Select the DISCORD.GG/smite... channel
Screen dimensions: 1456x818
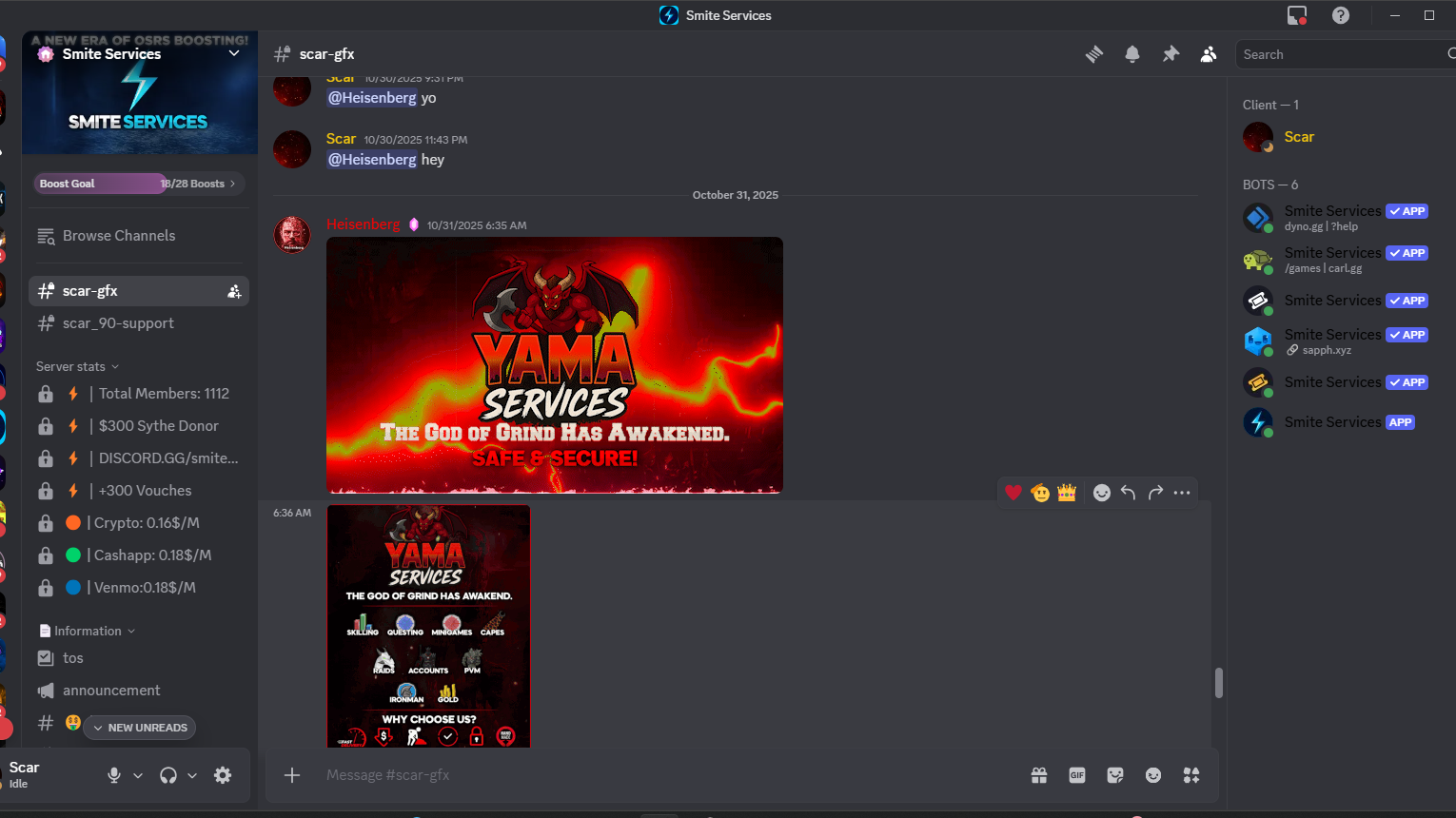click(x=139, y=458)
